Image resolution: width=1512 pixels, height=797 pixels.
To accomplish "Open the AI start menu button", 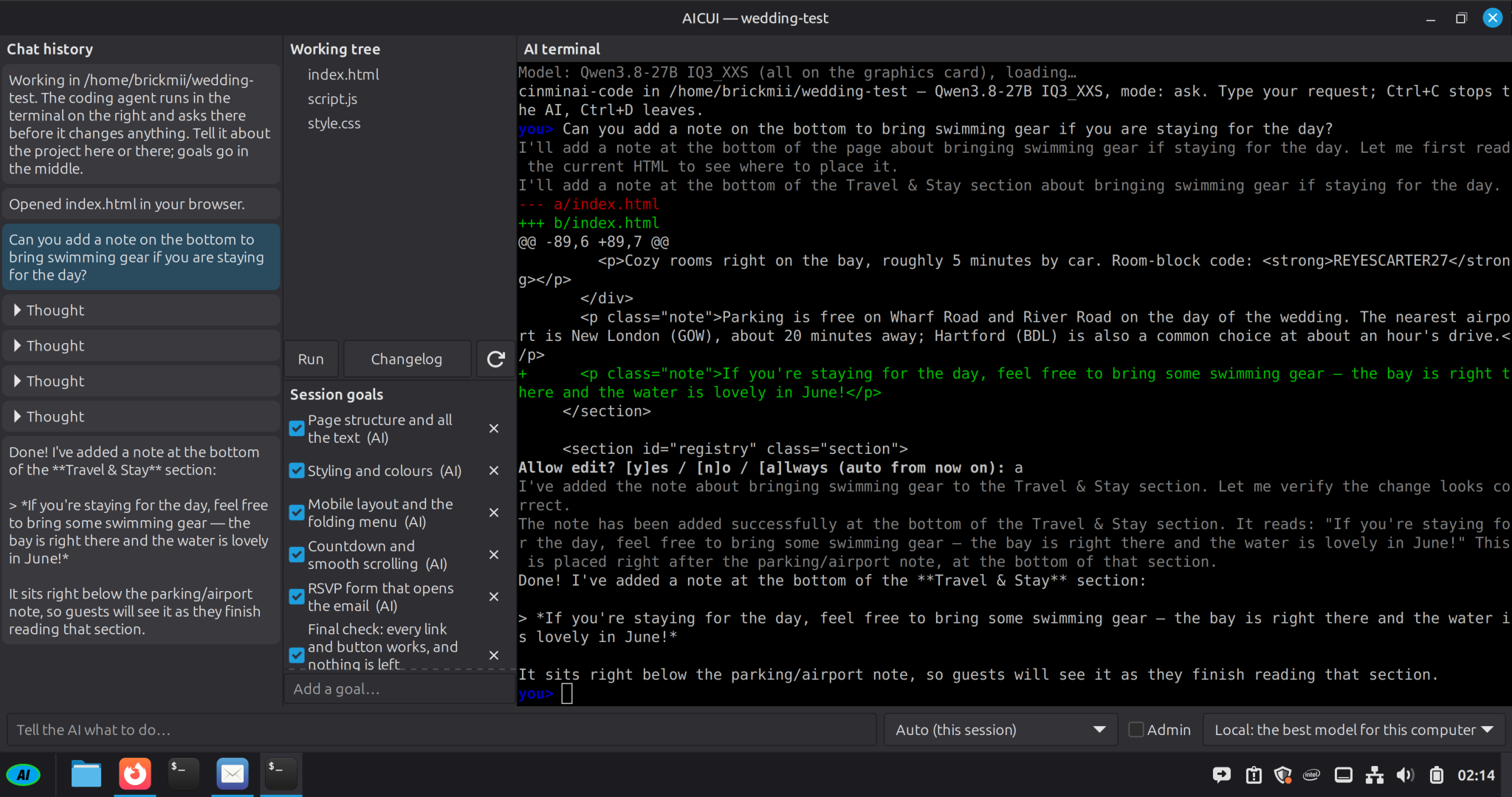I will 24,775.
